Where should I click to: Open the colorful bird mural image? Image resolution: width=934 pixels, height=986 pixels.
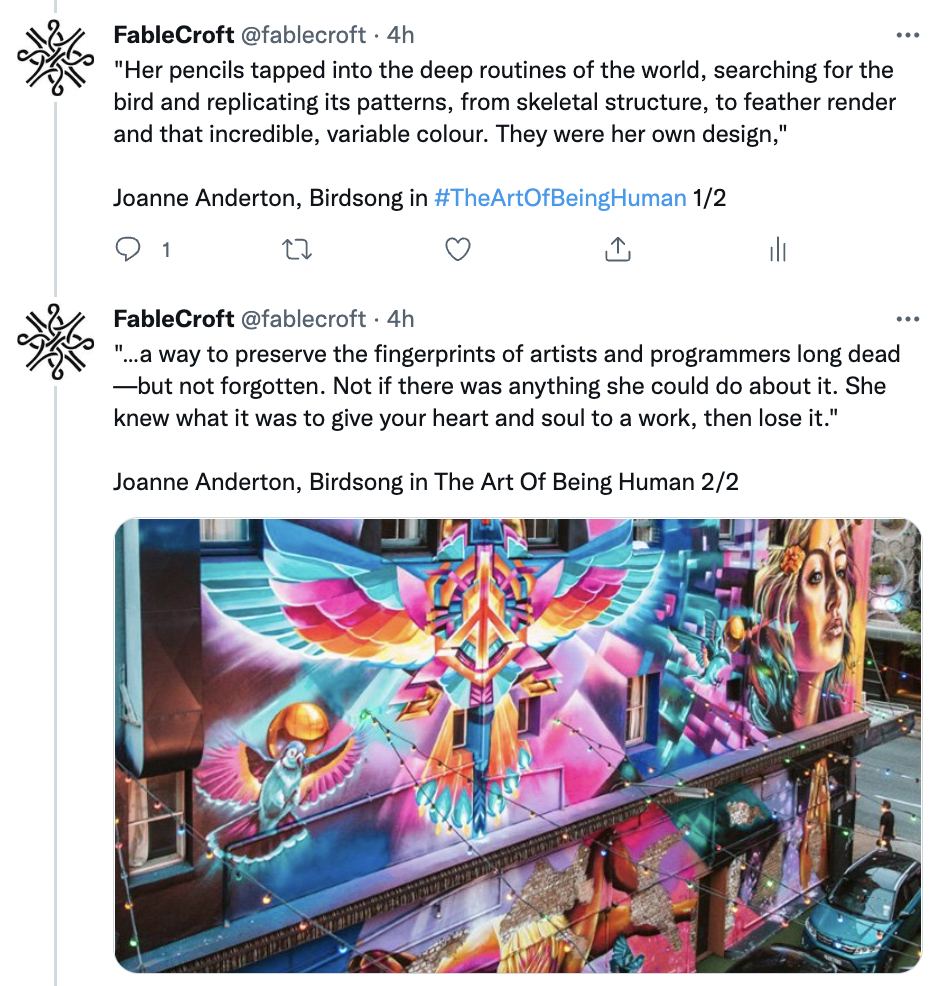[518, 745]
